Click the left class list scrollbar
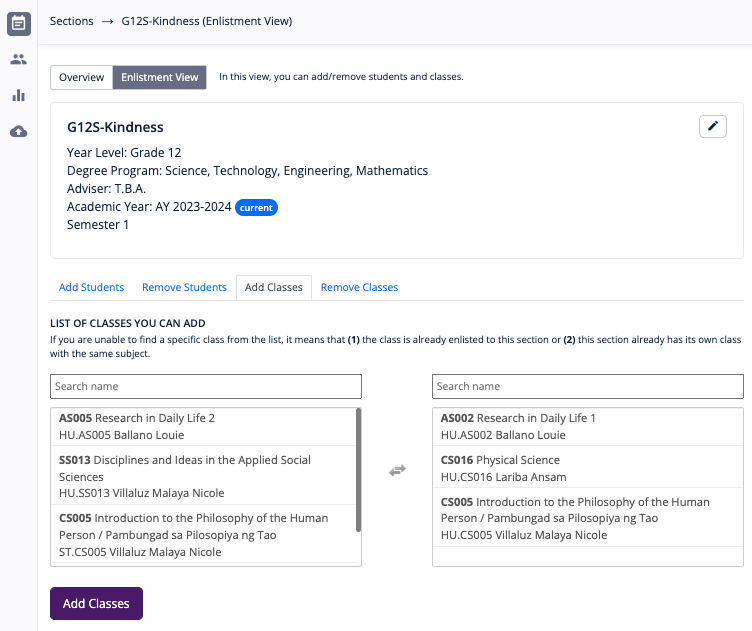Screen dimensions: 752x631 358,470
